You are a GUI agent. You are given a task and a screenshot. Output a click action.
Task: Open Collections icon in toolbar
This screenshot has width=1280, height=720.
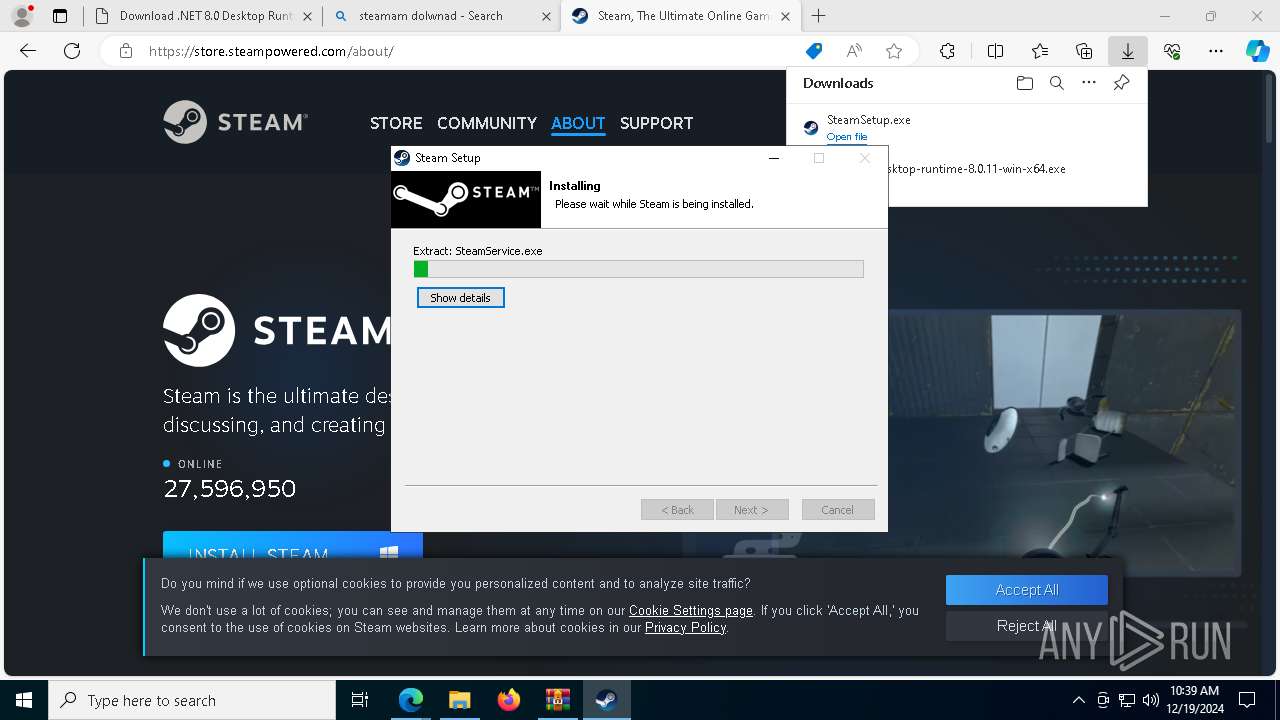pos(1084,51)
